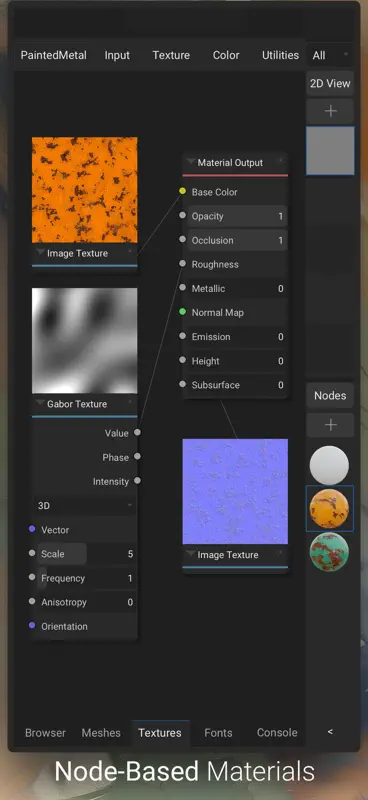This screenshot has height=800, width=368.
Task: Adjust the Gabor Scale slider
Action: [x=87, y=554]
